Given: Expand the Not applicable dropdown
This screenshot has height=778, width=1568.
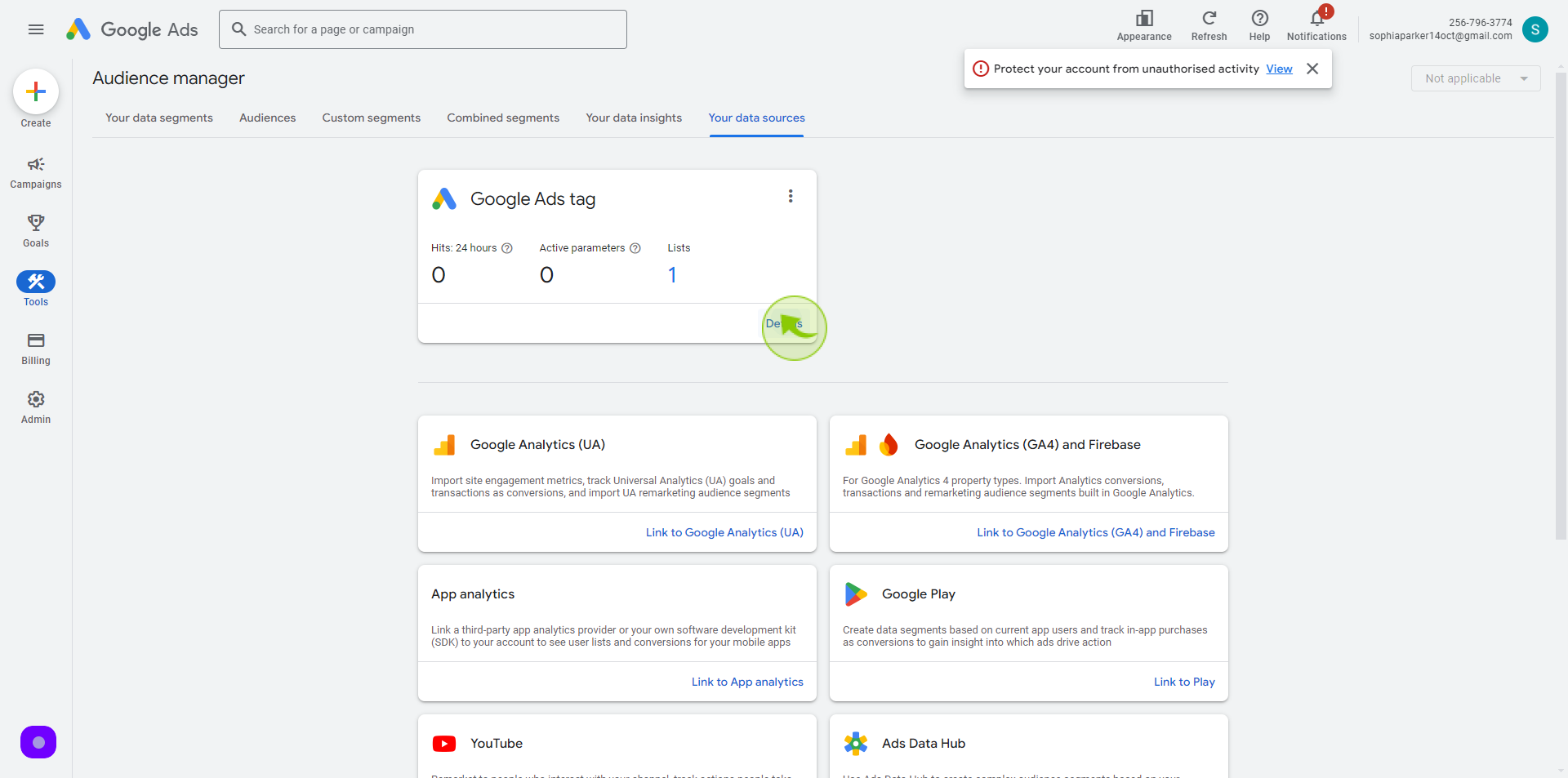Looking at the screenshot, I should pos(1476,78).
